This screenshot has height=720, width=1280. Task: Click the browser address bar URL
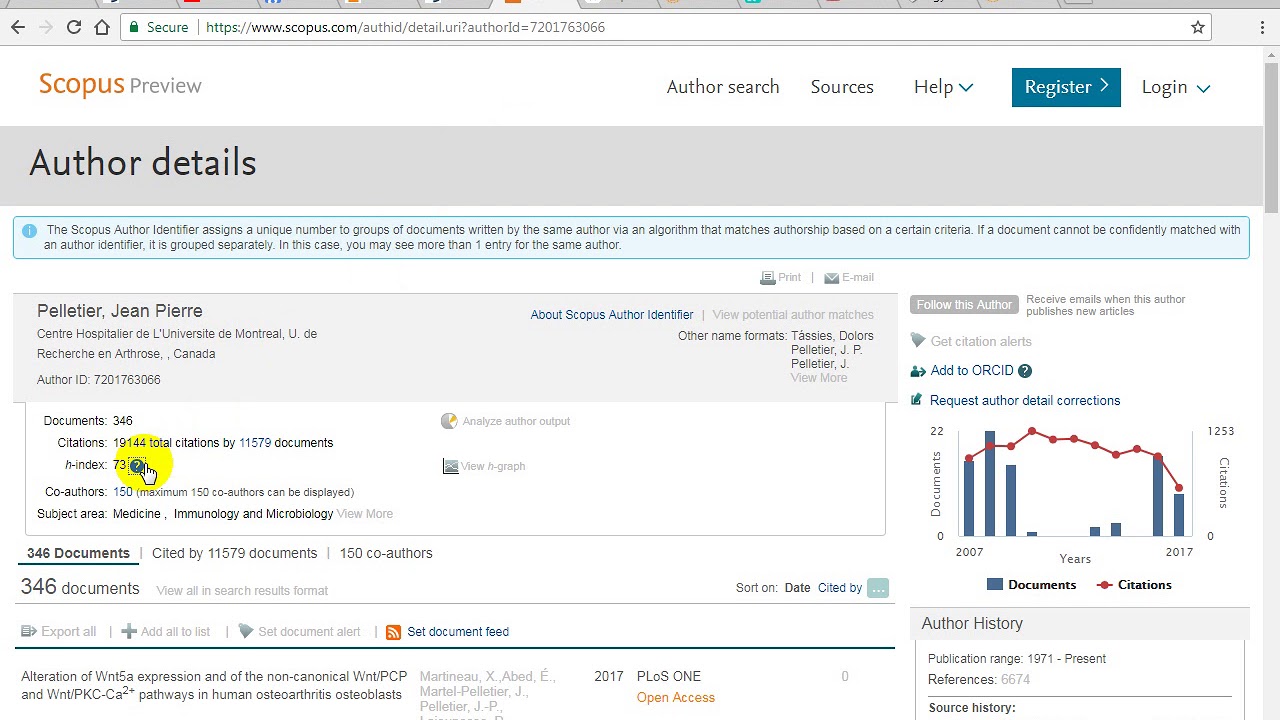coord(405,27)
